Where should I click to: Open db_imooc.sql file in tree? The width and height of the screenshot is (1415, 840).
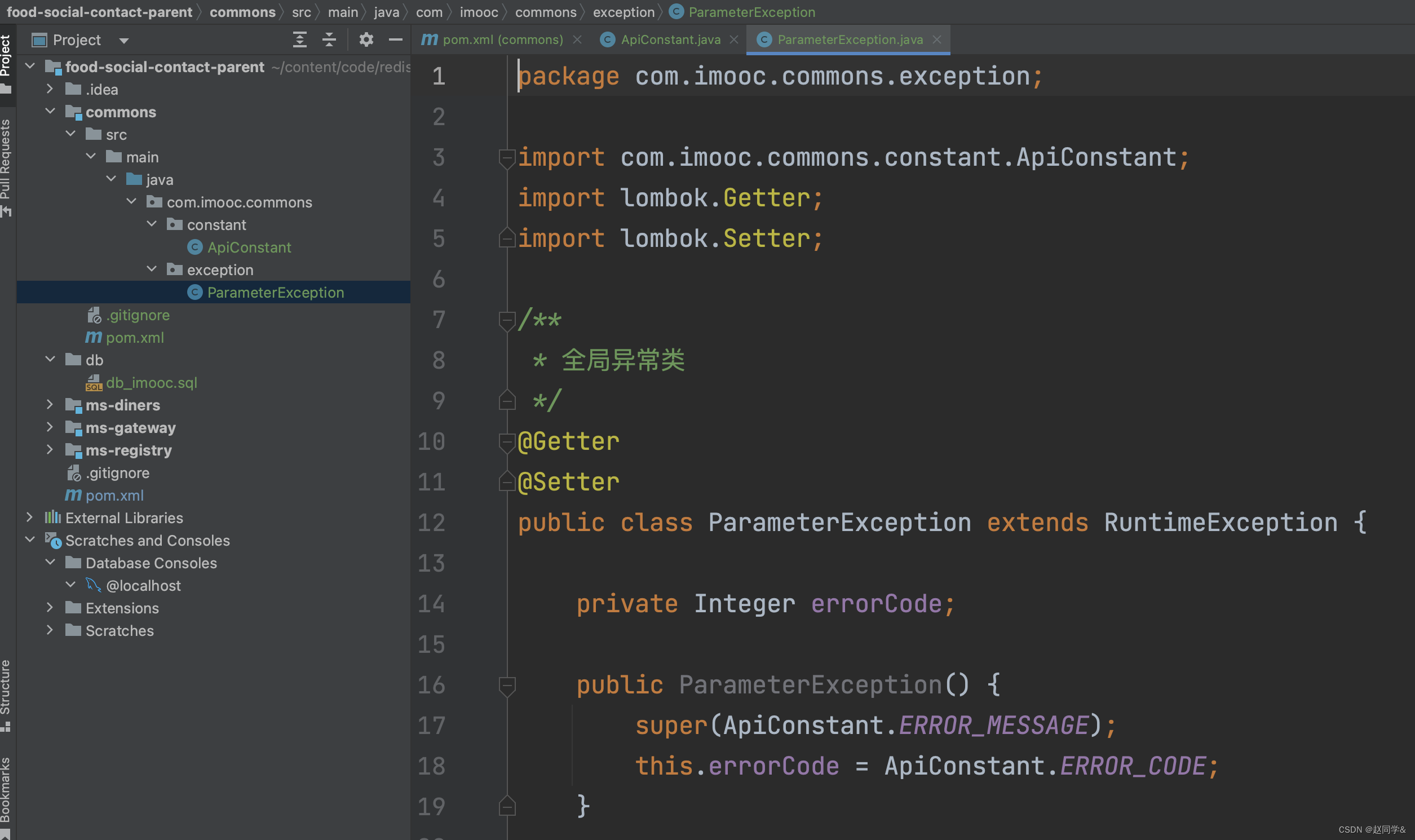tap(151, 383)
